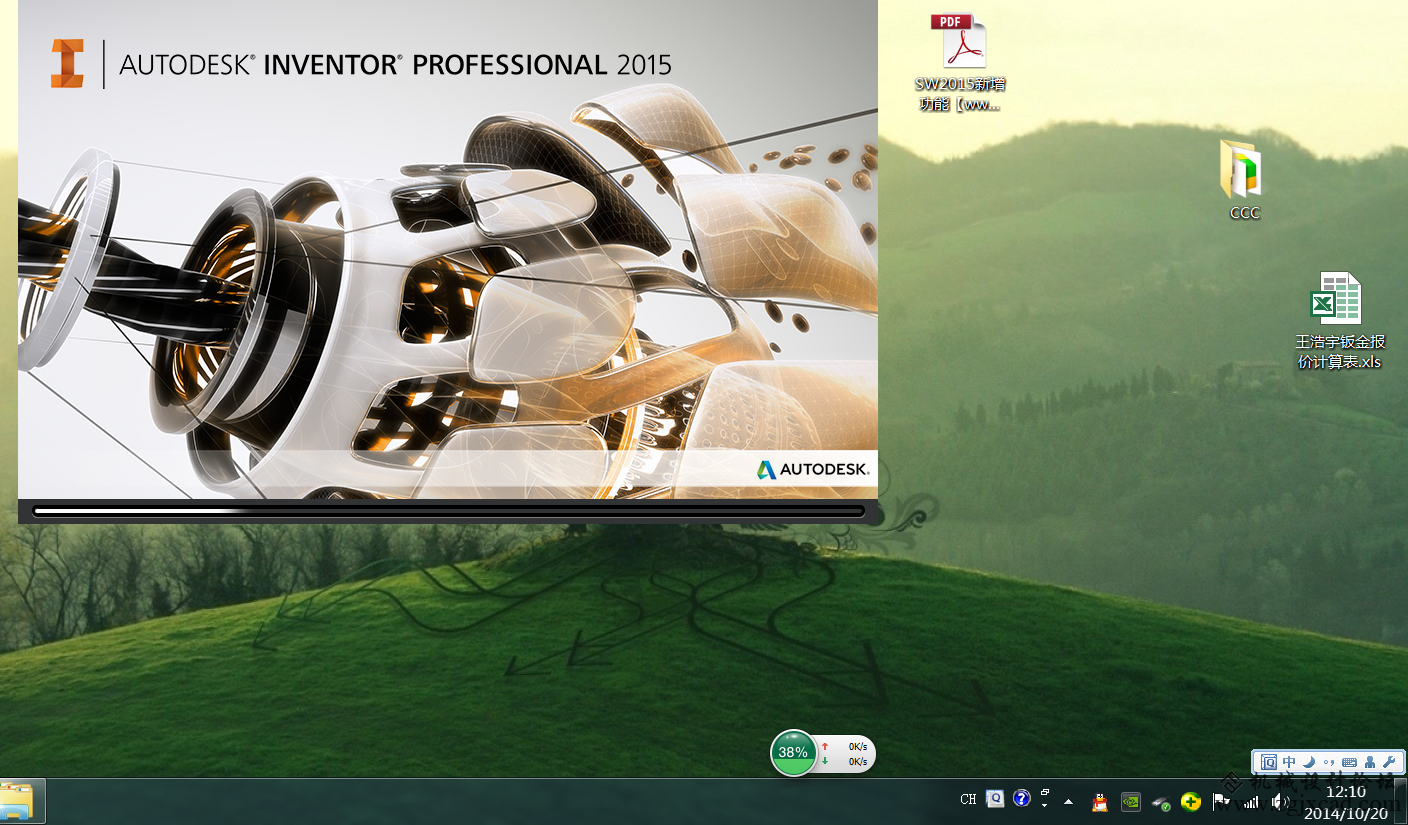
Task: Click the user account icon on IME bar
Action: coord(1370,762)
